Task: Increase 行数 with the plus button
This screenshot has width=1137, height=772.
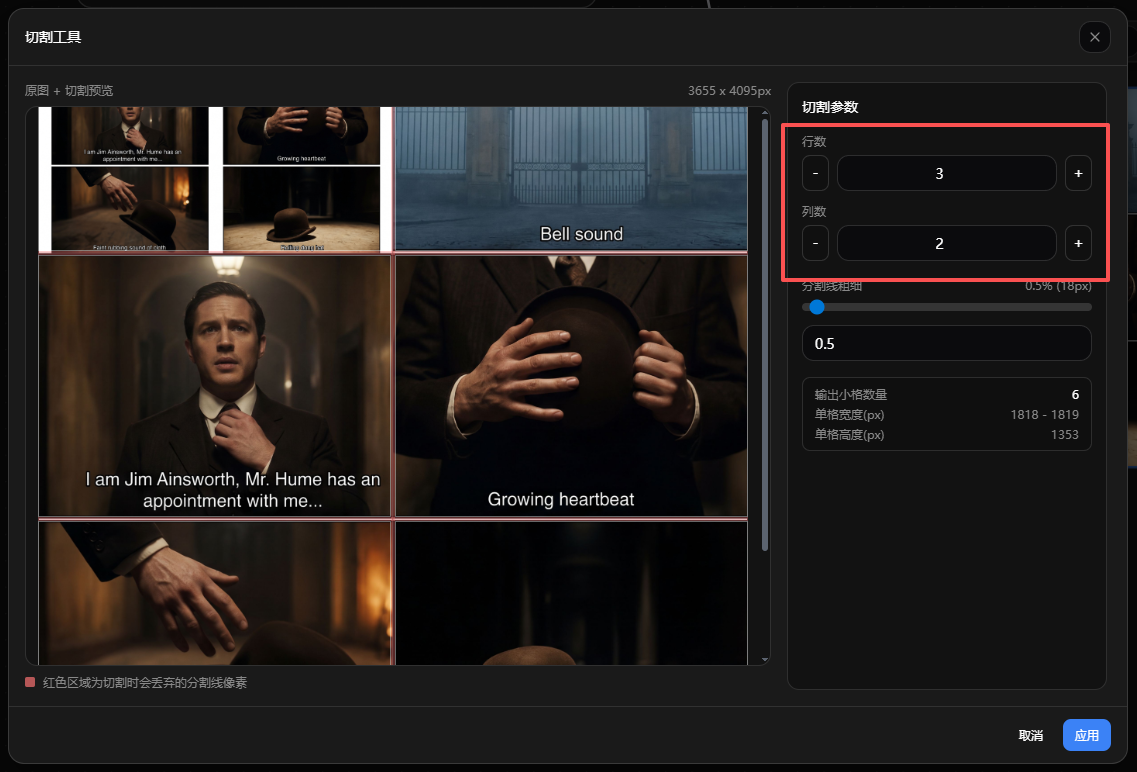Action: 1078,173
